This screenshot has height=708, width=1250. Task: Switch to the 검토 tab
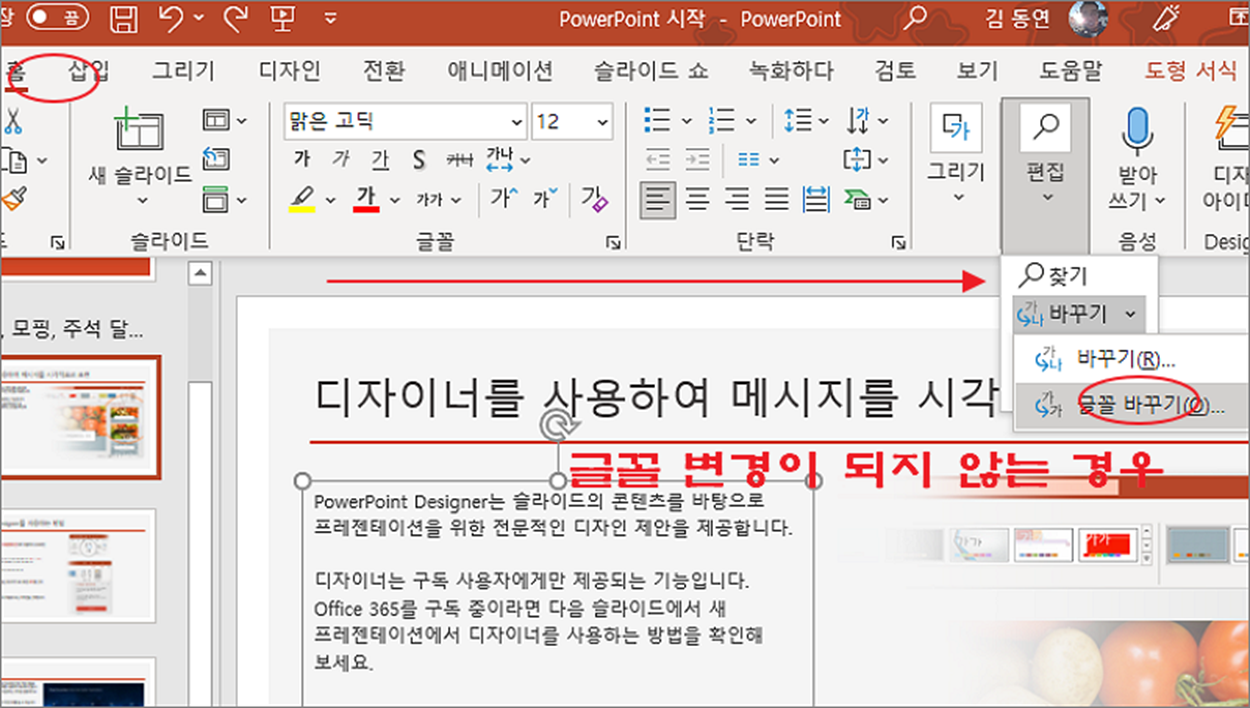point(895,70)
